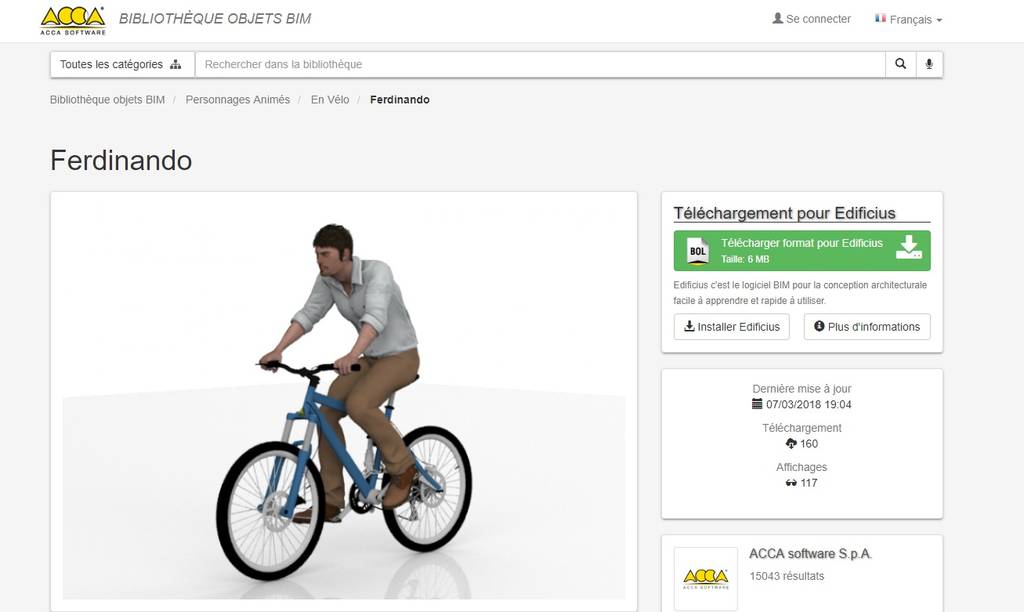Screen dimensions: 1024x612
Task: Focus the Rechercher dans la bibliothèque field
Action: [x=540, y=64]
